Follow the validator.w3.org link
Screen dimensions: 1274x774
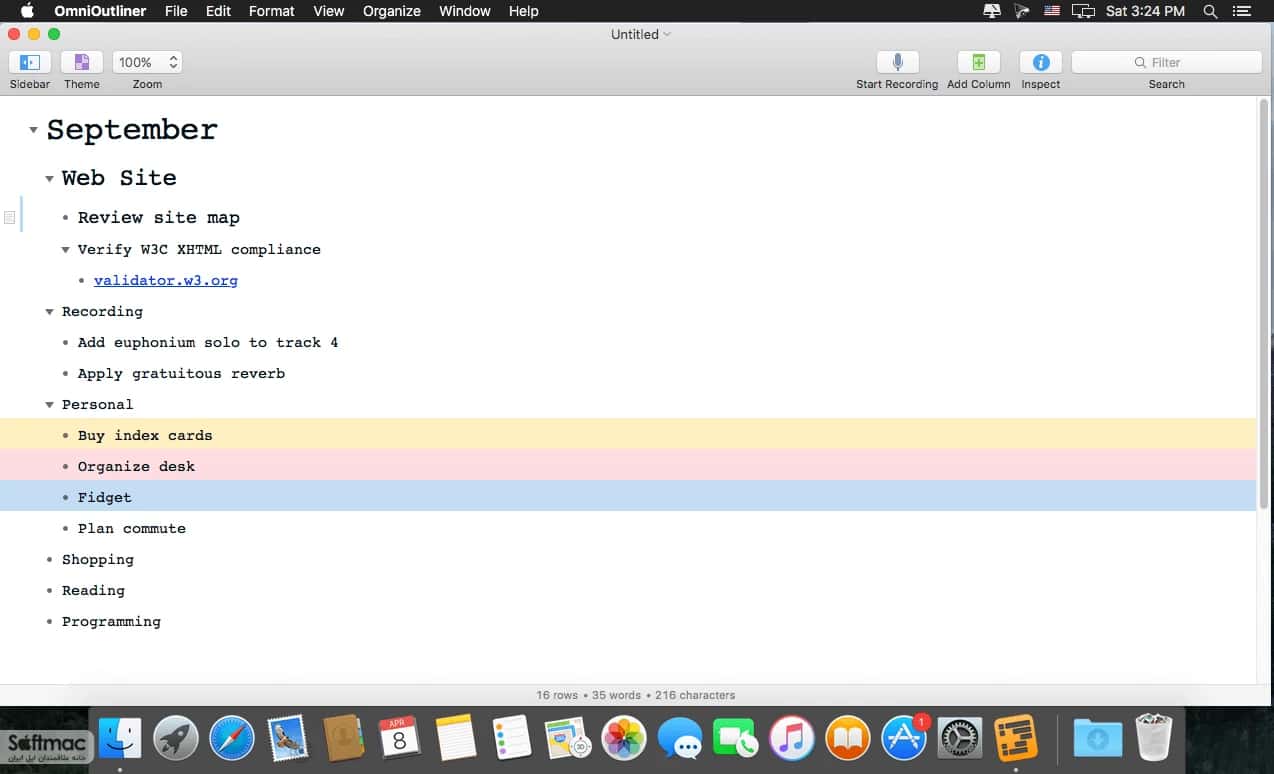coord(166,281)
